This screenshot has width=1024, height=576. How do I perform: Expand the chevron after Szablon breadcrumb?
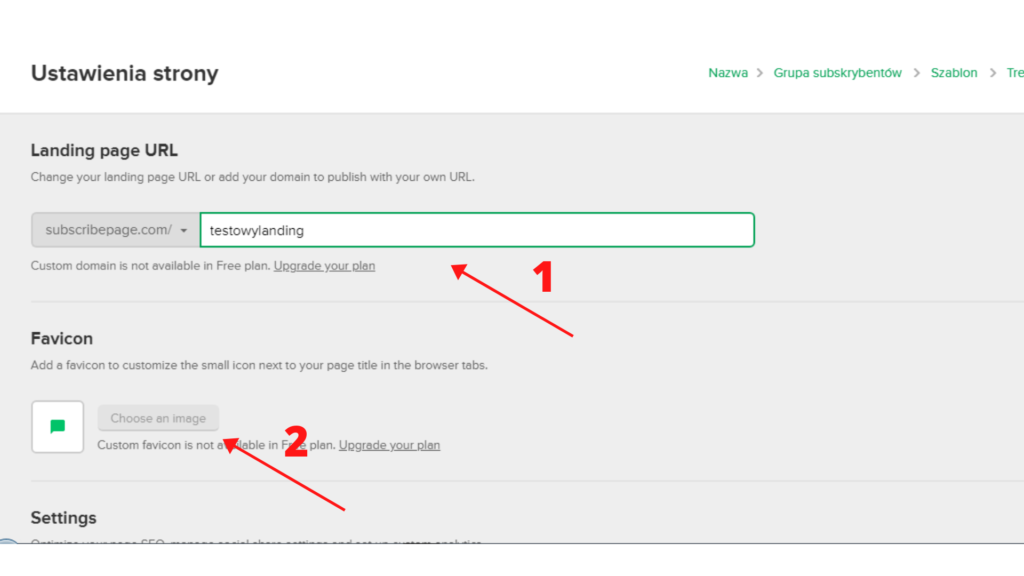tap(992, 72)
